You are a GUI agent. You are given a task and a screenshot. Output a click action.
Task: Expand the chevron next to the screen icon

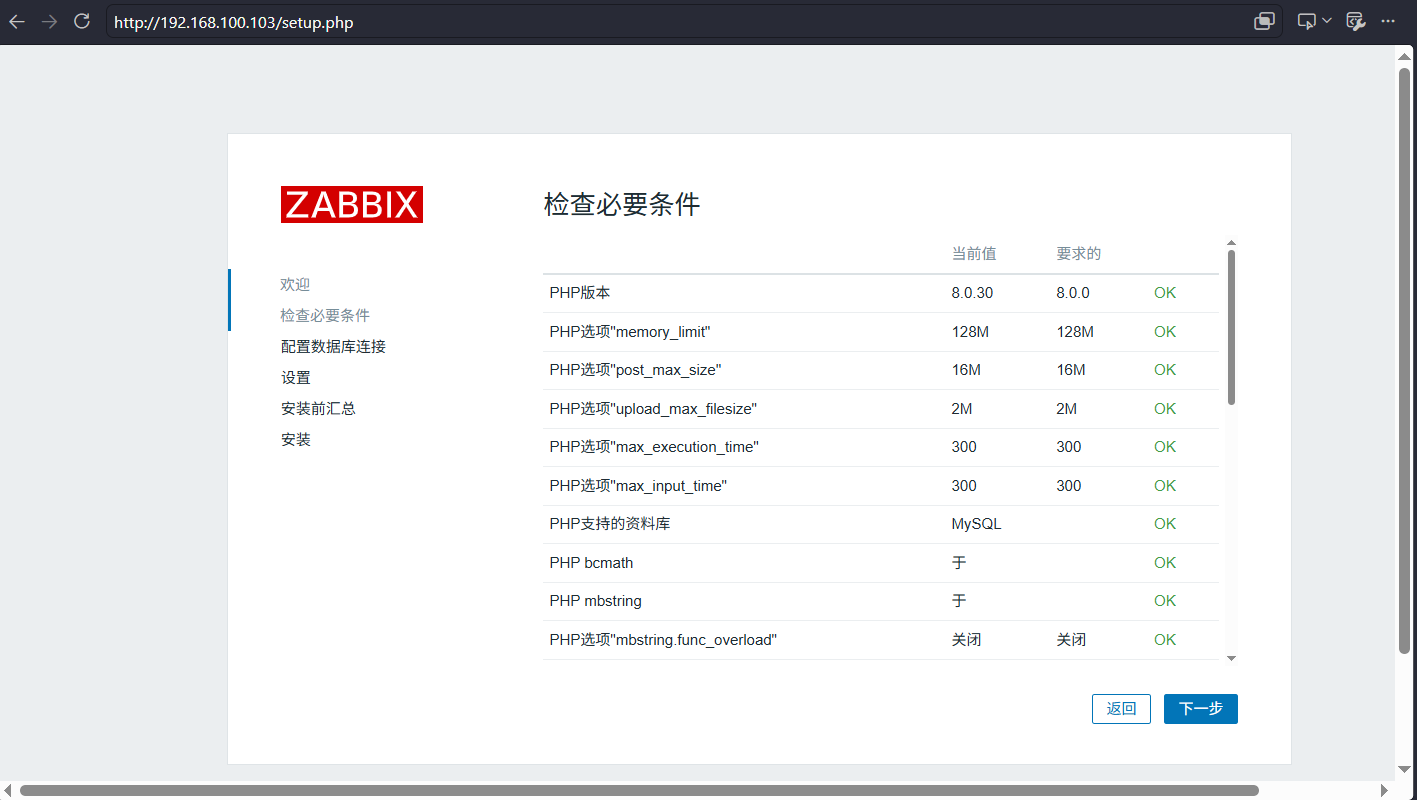[1327, 21]
